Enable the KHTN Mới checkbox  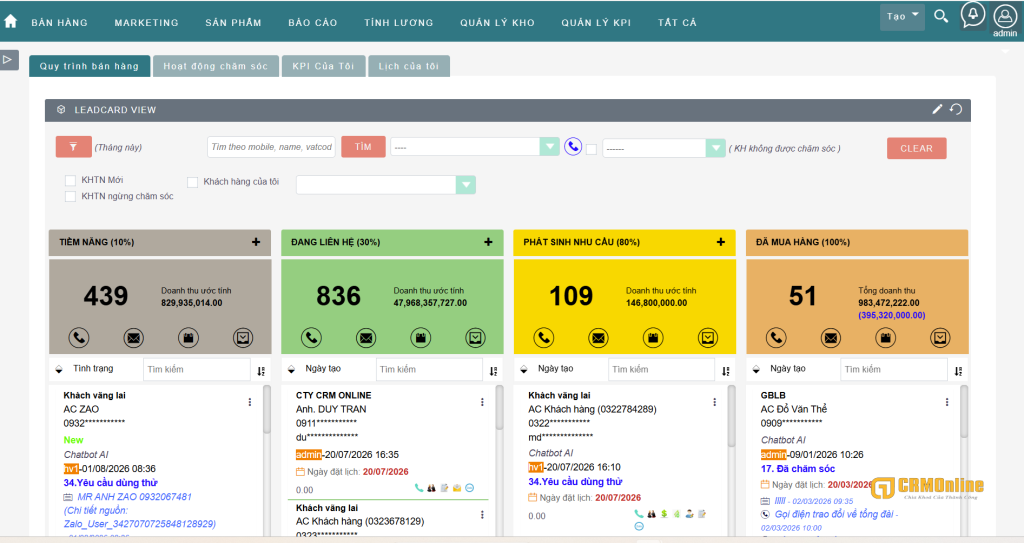click(71, 180)
